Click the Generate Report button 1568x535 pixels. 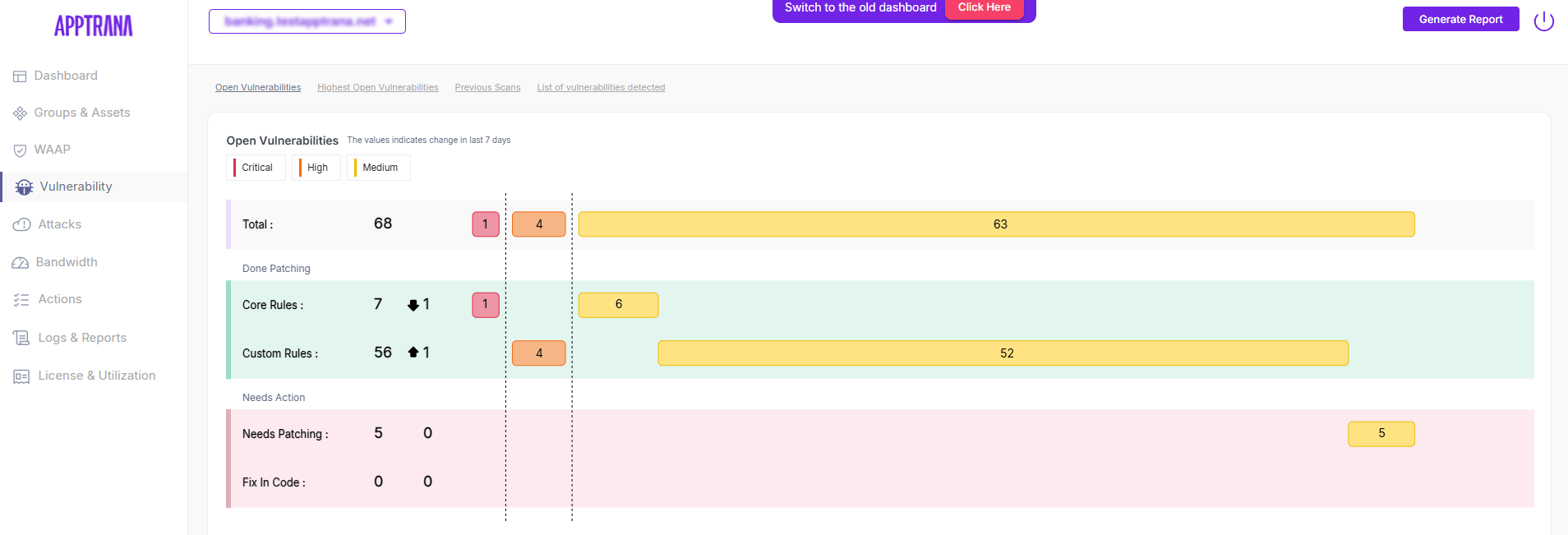pos(1460,19)
